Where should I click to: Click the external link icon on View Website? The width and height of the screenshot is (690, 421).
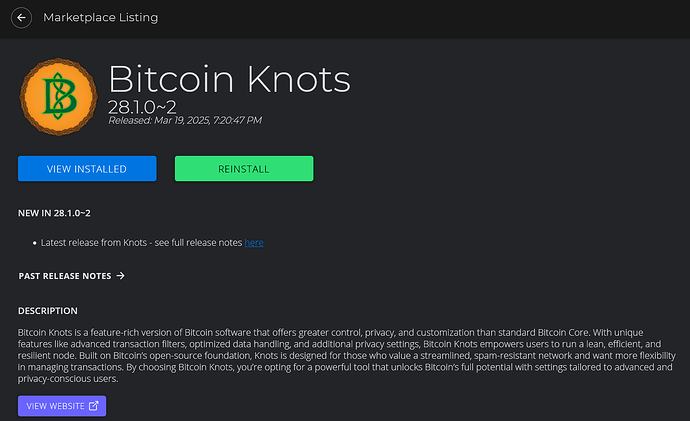(x=94, y=406)
